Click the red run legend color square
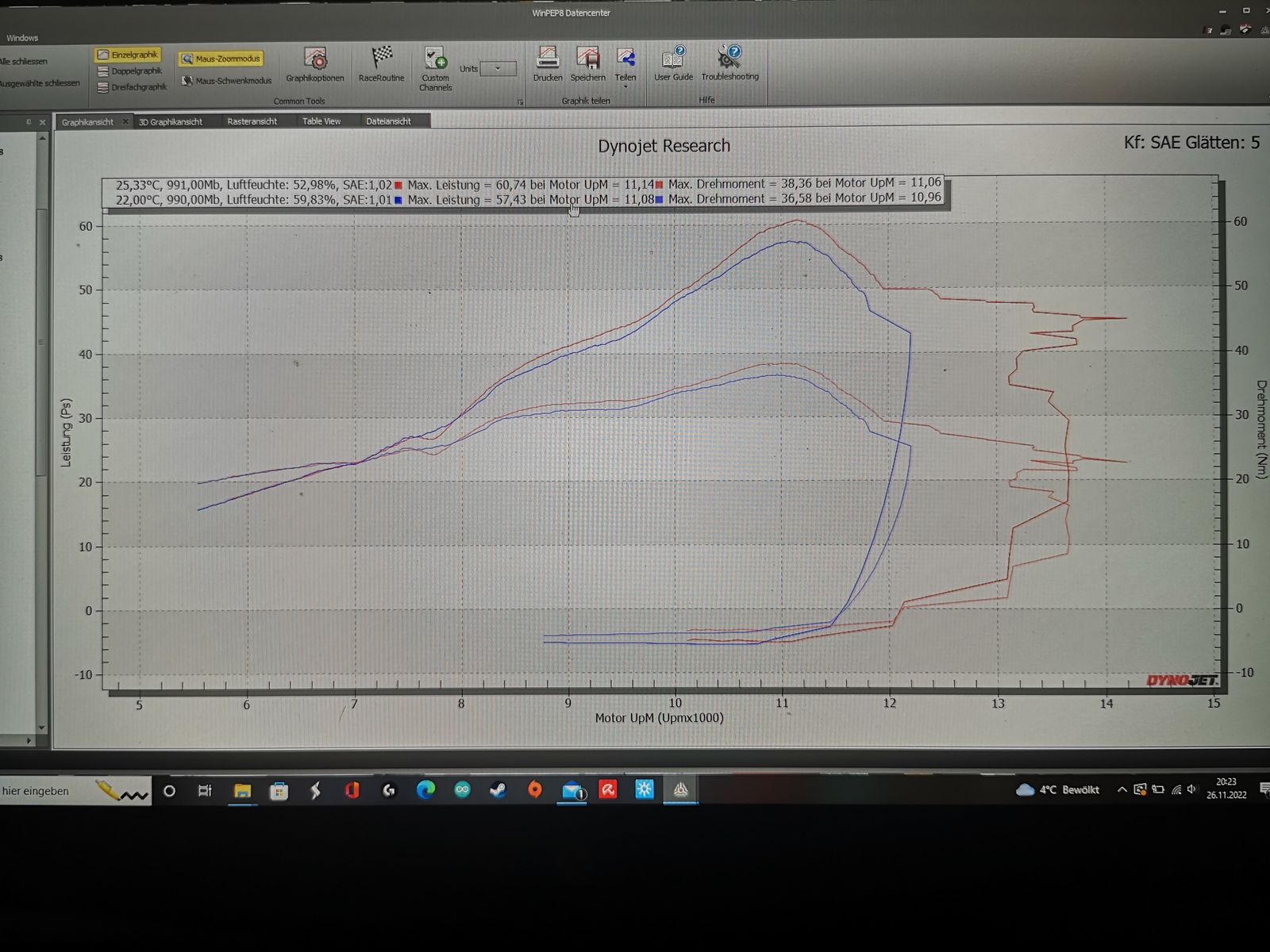This screenshot has width=1270, height=952. pos(398,185)
